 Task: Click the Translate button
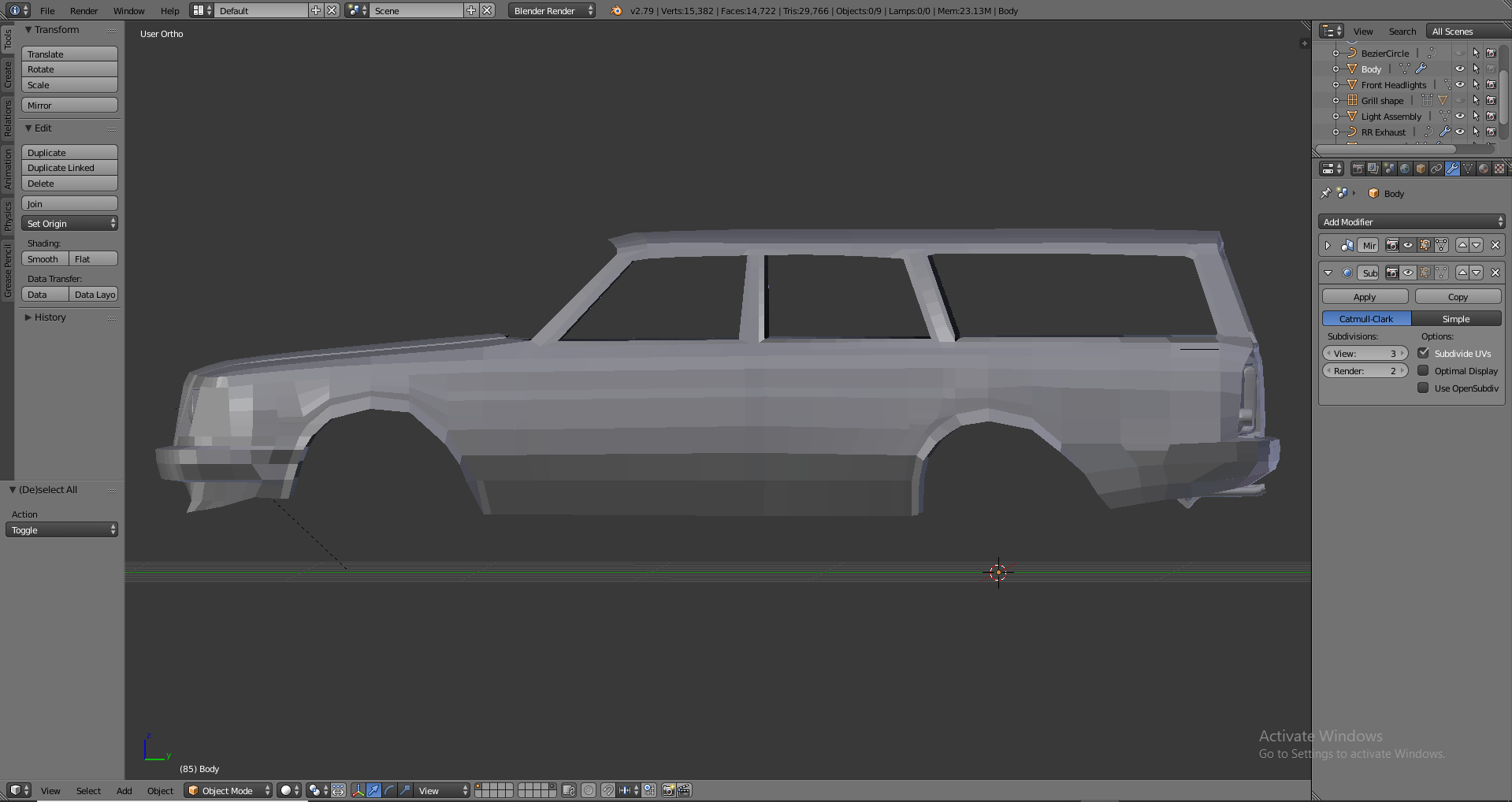[x=69, y=54]
